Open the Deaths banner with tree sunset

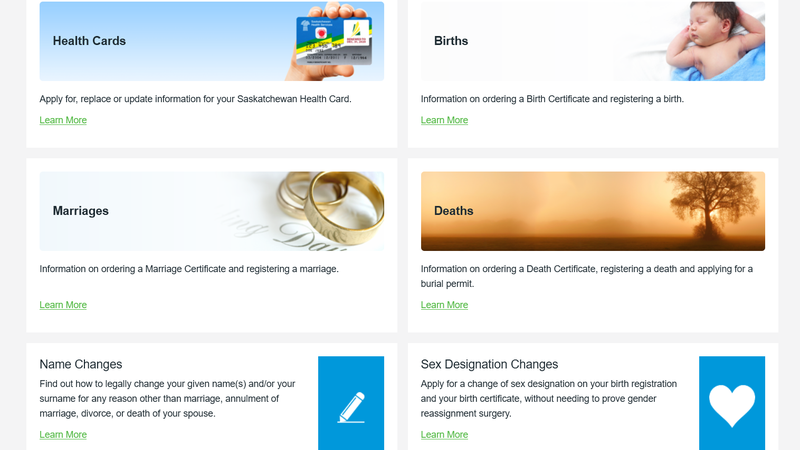[x=593, y=211]
